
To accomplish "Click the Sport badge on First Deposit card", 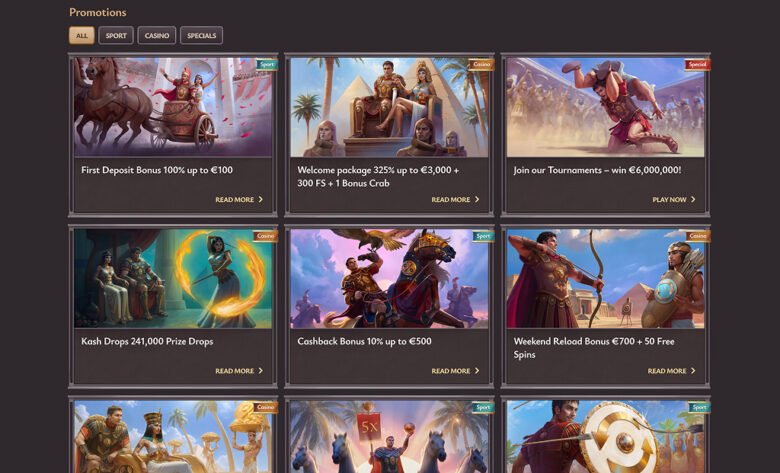I will coord(266,65).
